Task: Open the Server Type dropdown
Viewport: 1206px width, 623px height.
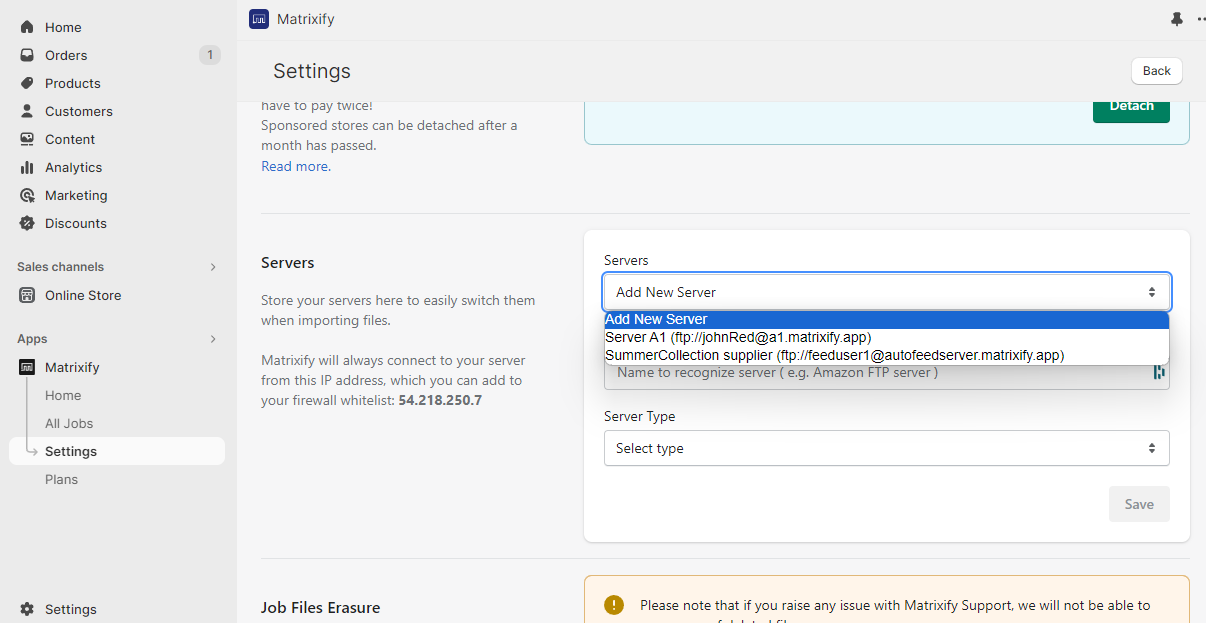Action: (886, 448)
